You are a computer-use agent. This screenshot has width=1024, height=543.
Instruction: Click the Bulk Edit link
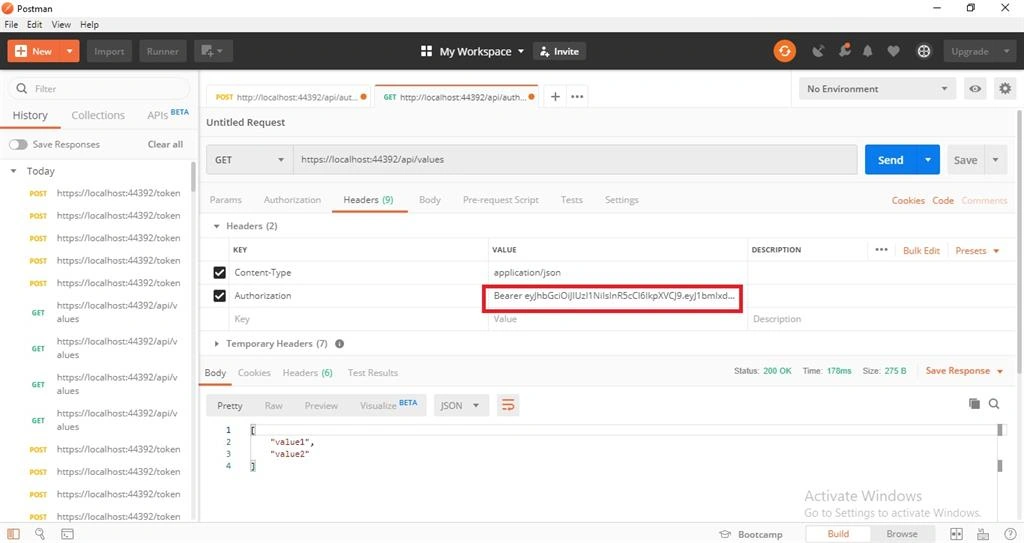click(921, 250)
